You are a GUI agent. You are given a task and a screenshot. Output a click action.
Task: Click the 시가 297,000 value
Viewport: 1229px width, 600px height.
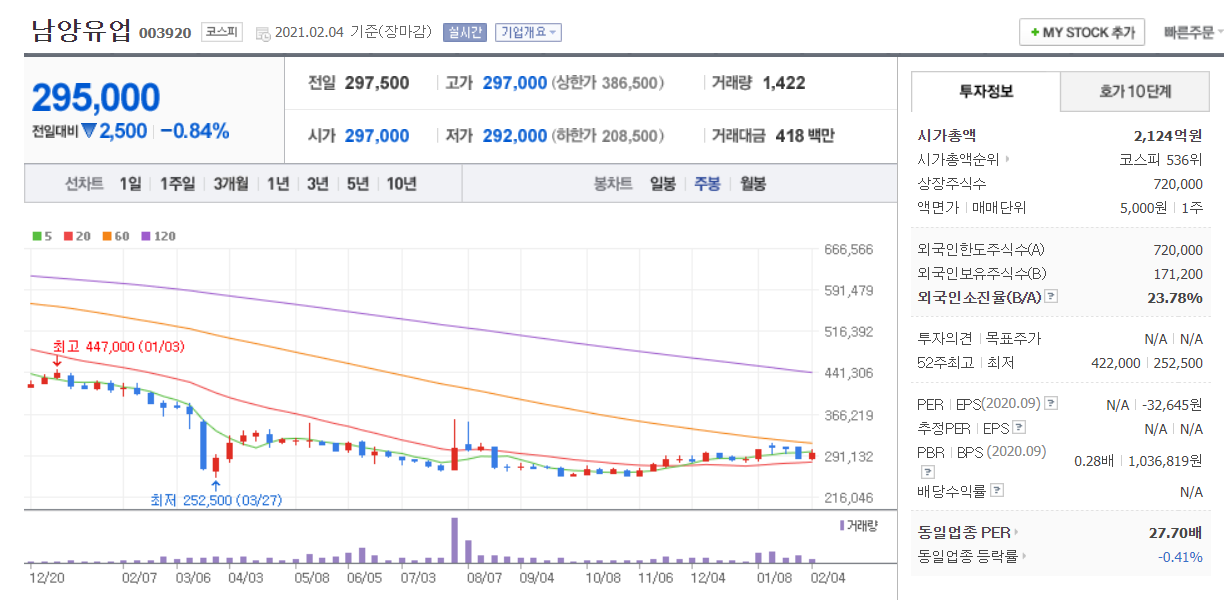[376, 136]
